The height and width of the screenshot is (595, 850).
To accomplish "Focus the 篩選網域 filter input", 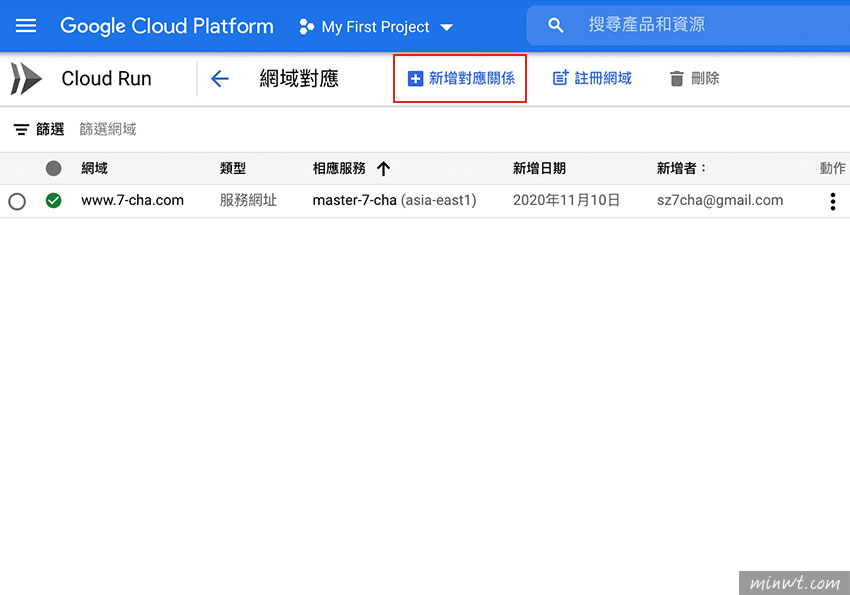I will 108,130.
